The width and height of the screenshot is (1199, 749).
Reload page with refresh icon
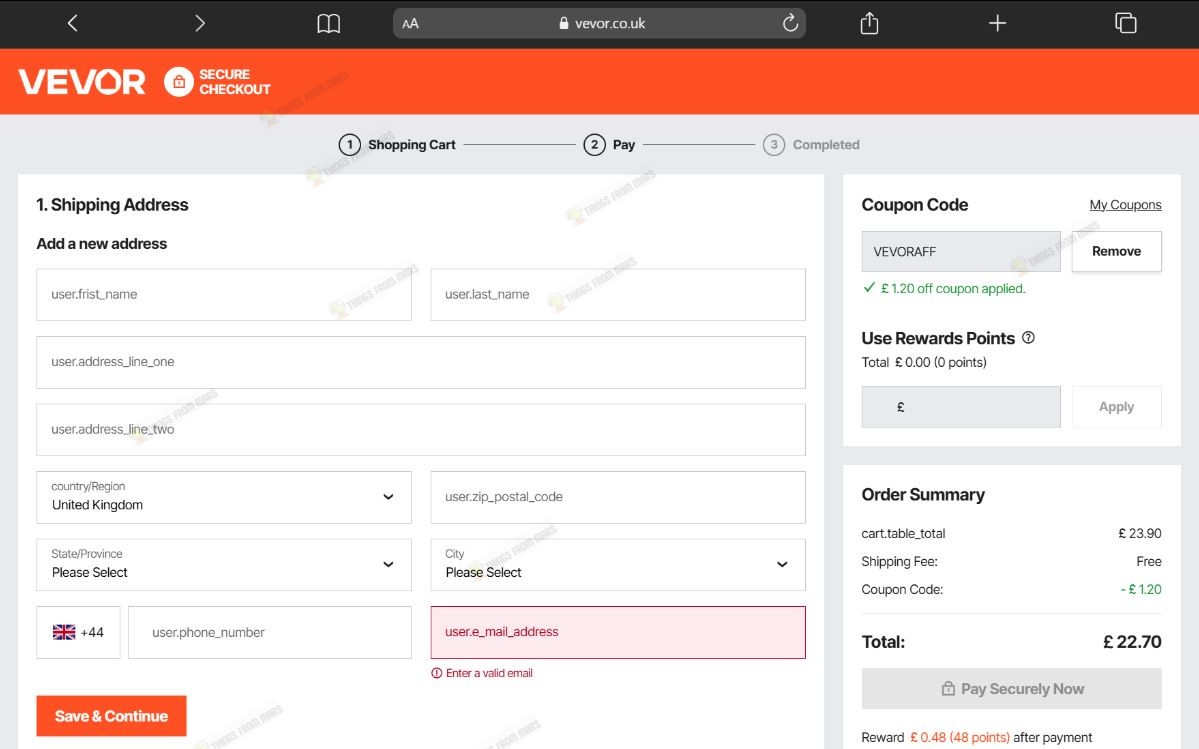click(x=790, y=23)
